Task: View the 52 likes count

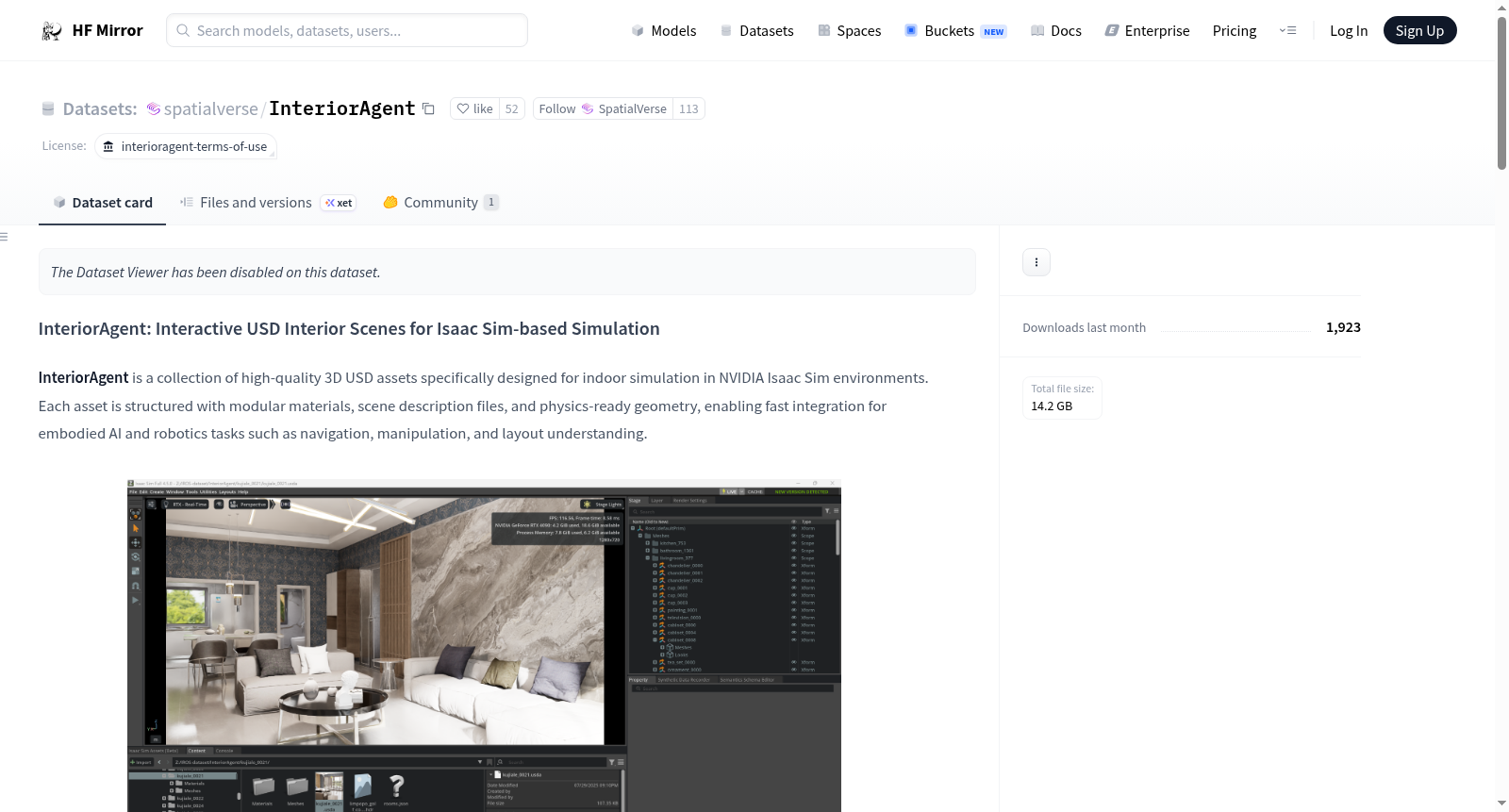Action: (512, 108)
